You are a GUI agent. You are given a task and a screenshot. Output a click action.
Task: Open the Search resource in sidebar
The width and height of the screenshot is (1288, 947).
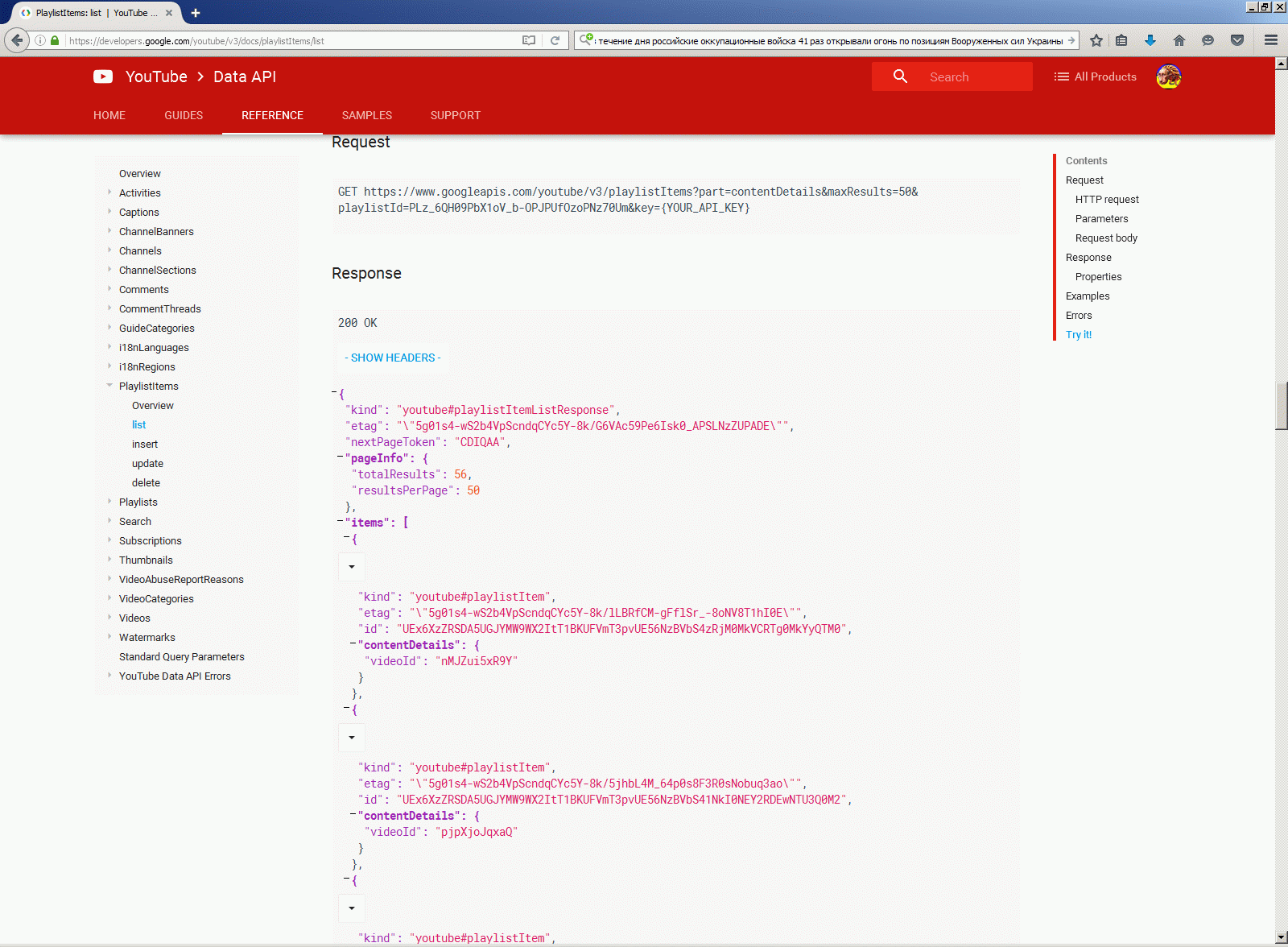135,521
